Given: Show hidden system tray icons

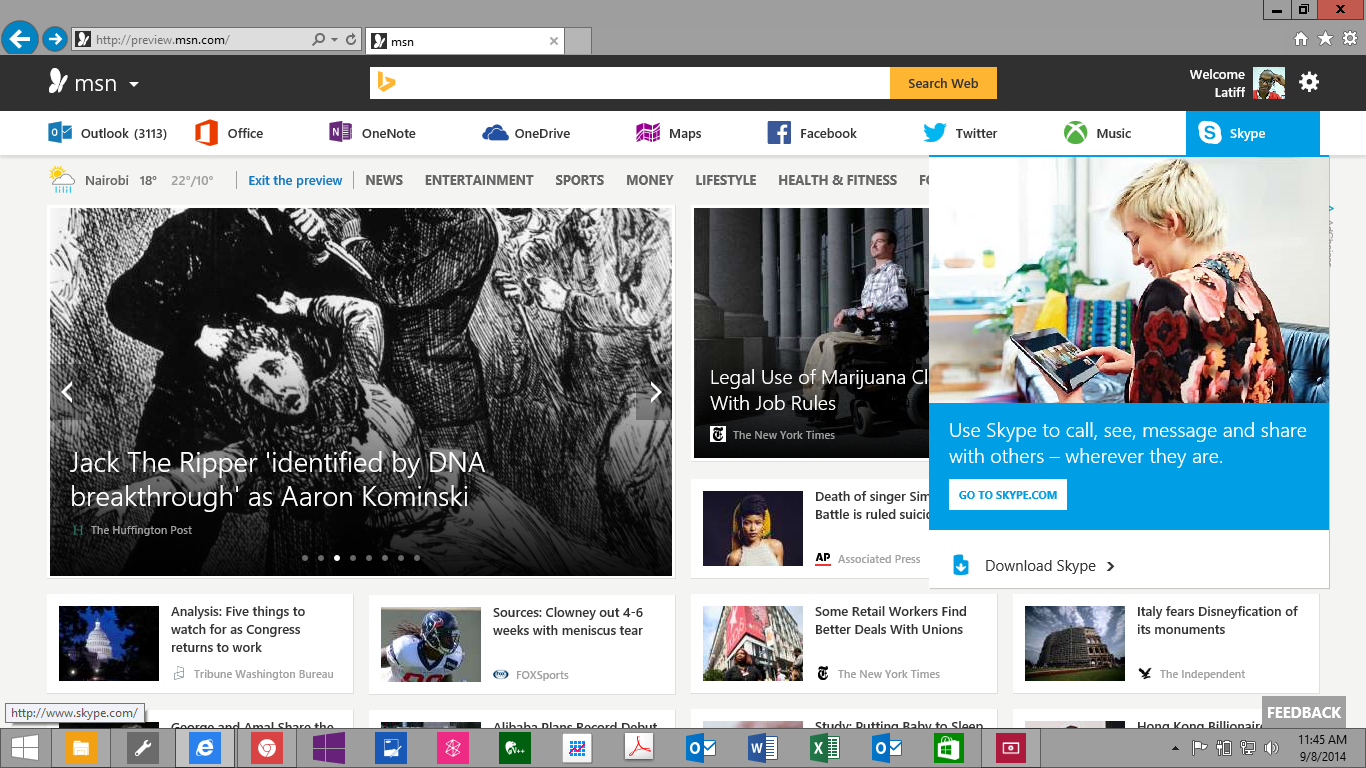Looking at the screenshot, I should click(1175, 748).
